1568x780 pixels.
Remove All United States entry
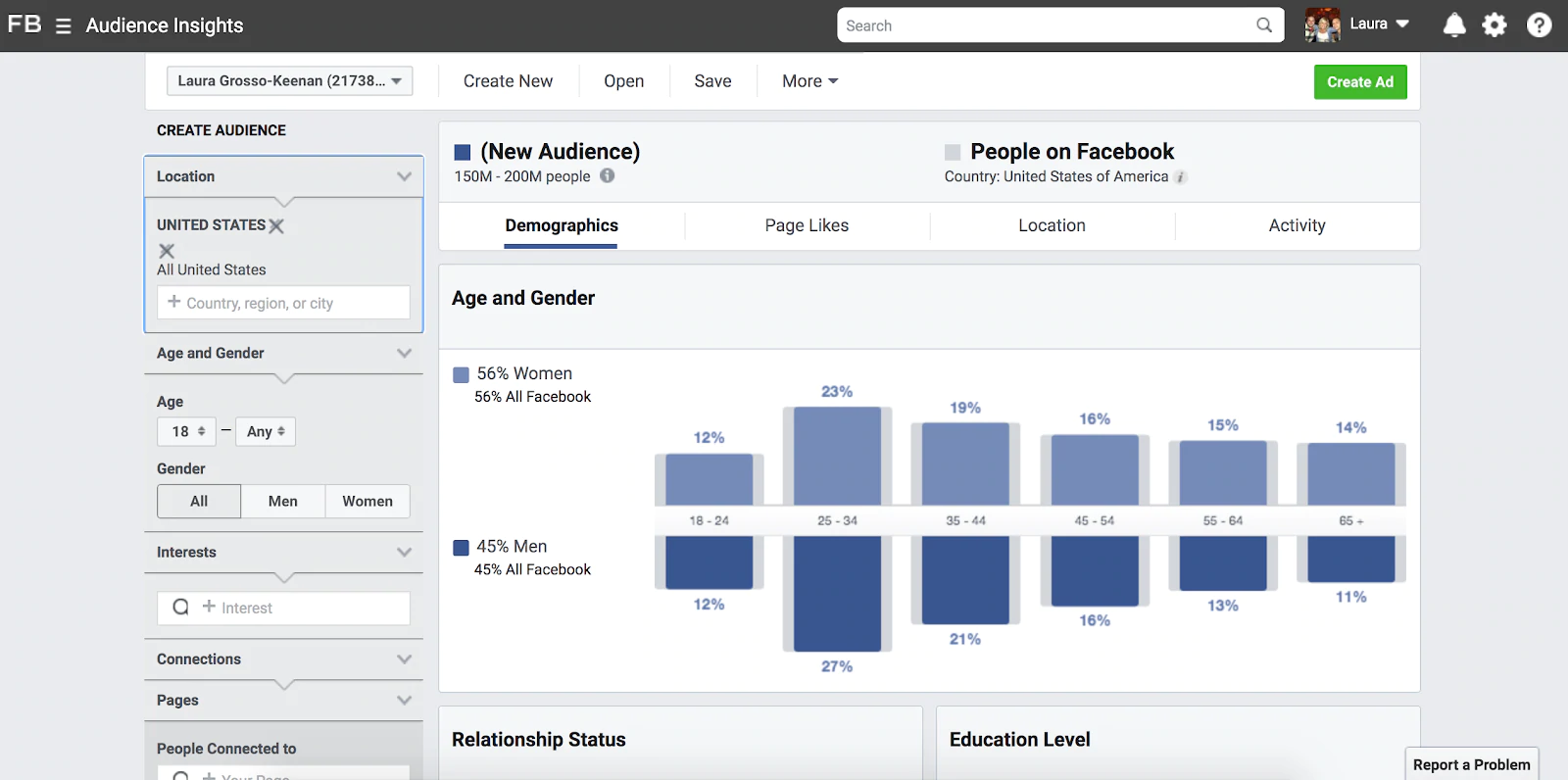point(167,251)
